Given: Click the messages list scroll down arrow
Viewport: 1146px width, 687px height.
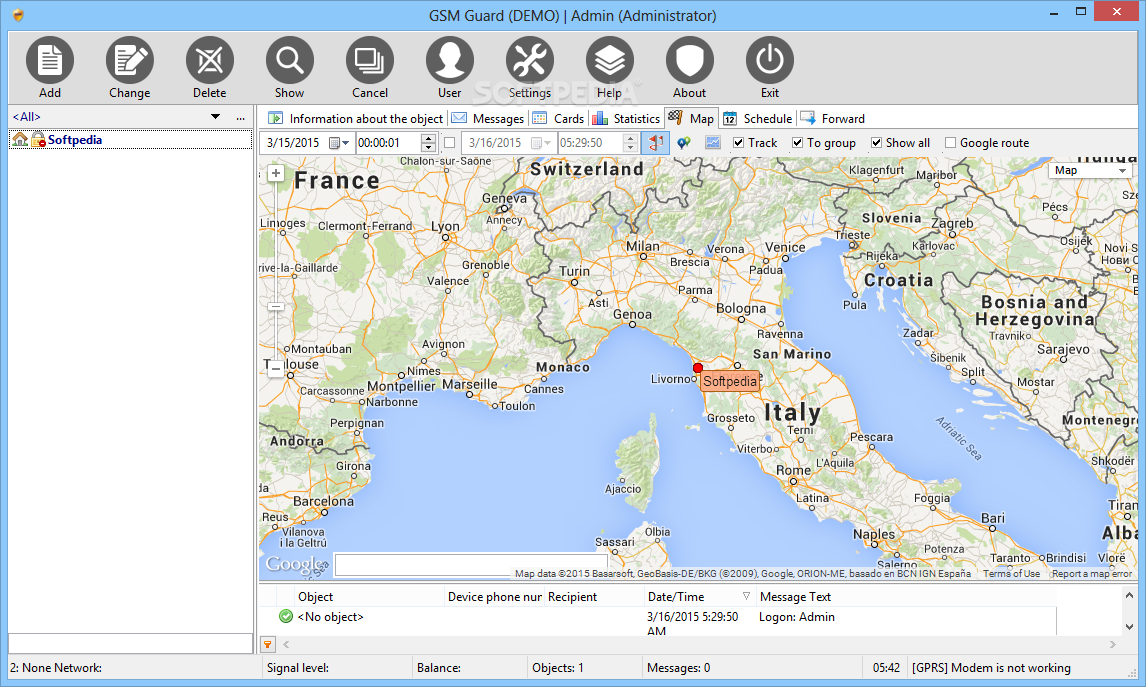Looking at the screenshot, I should tap(1129, 627).
